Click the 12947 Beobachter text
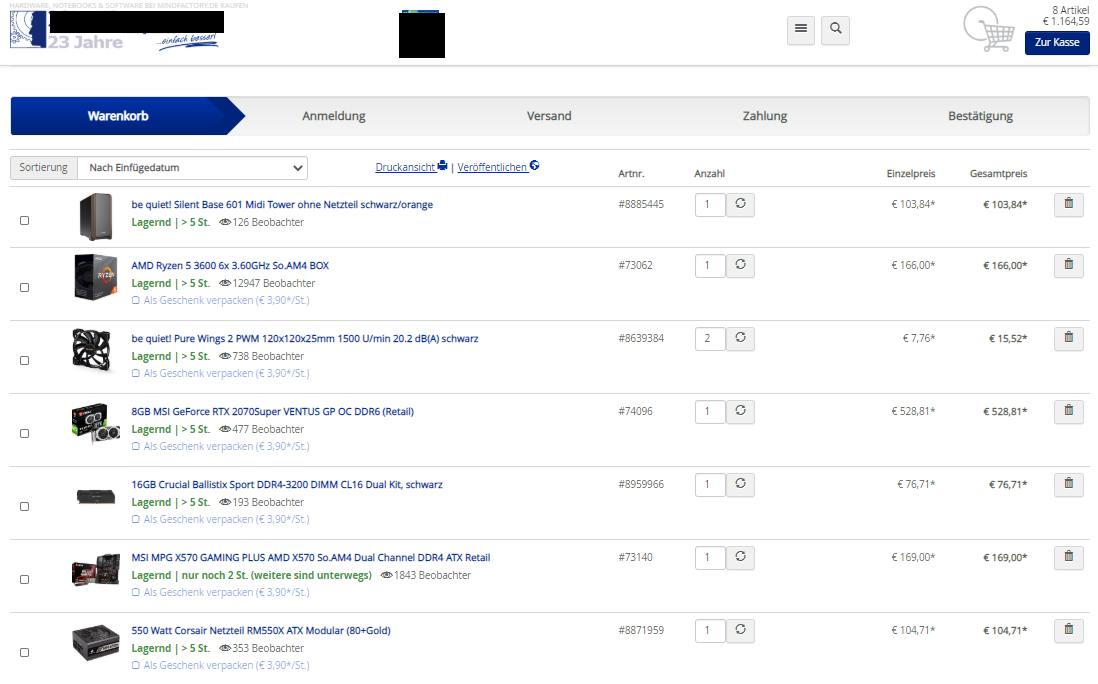Screen dimensions: 1098x684 273,283
